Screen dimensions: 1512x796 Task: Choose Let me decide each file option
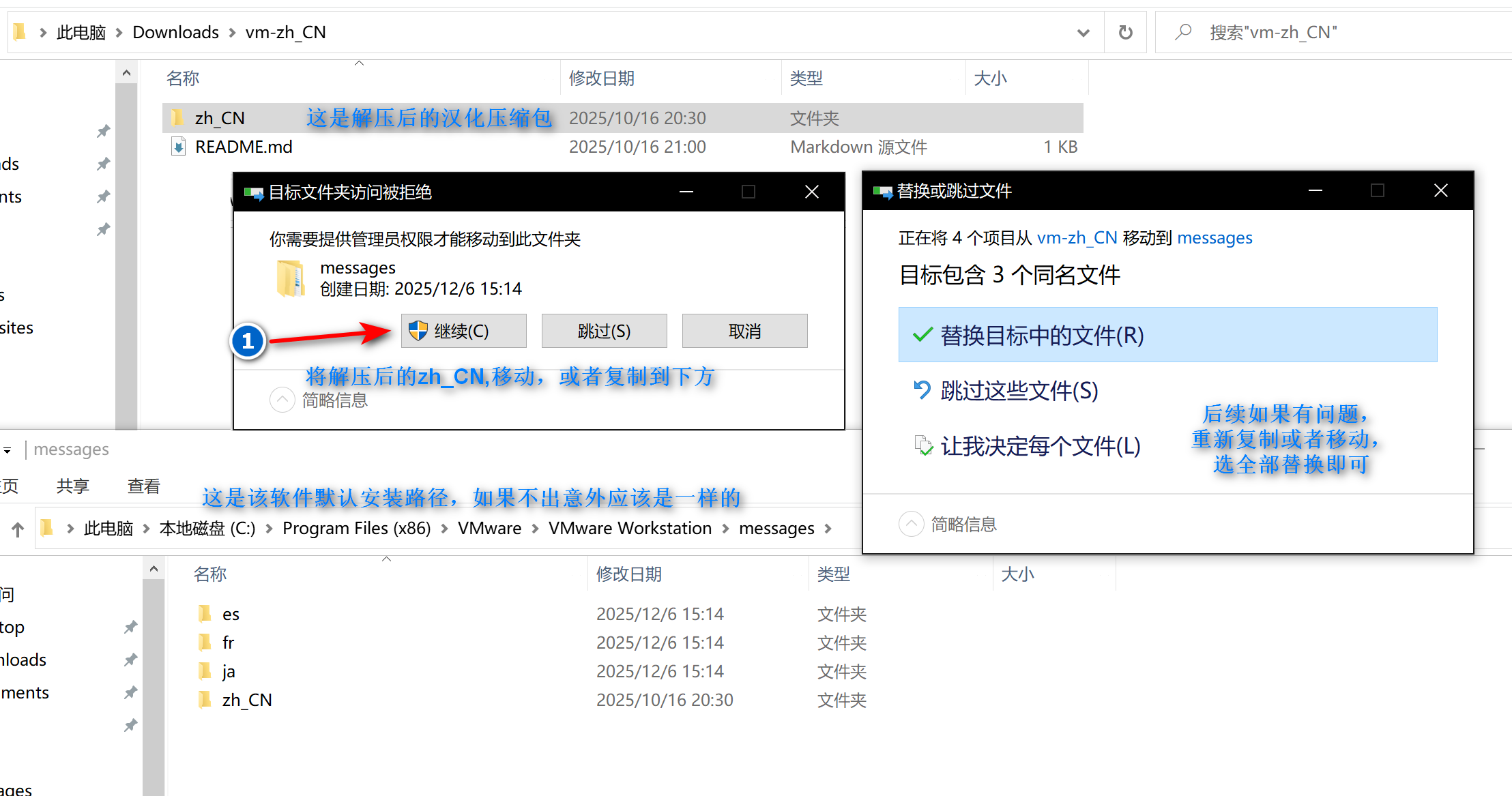(x=1040, y=446)
